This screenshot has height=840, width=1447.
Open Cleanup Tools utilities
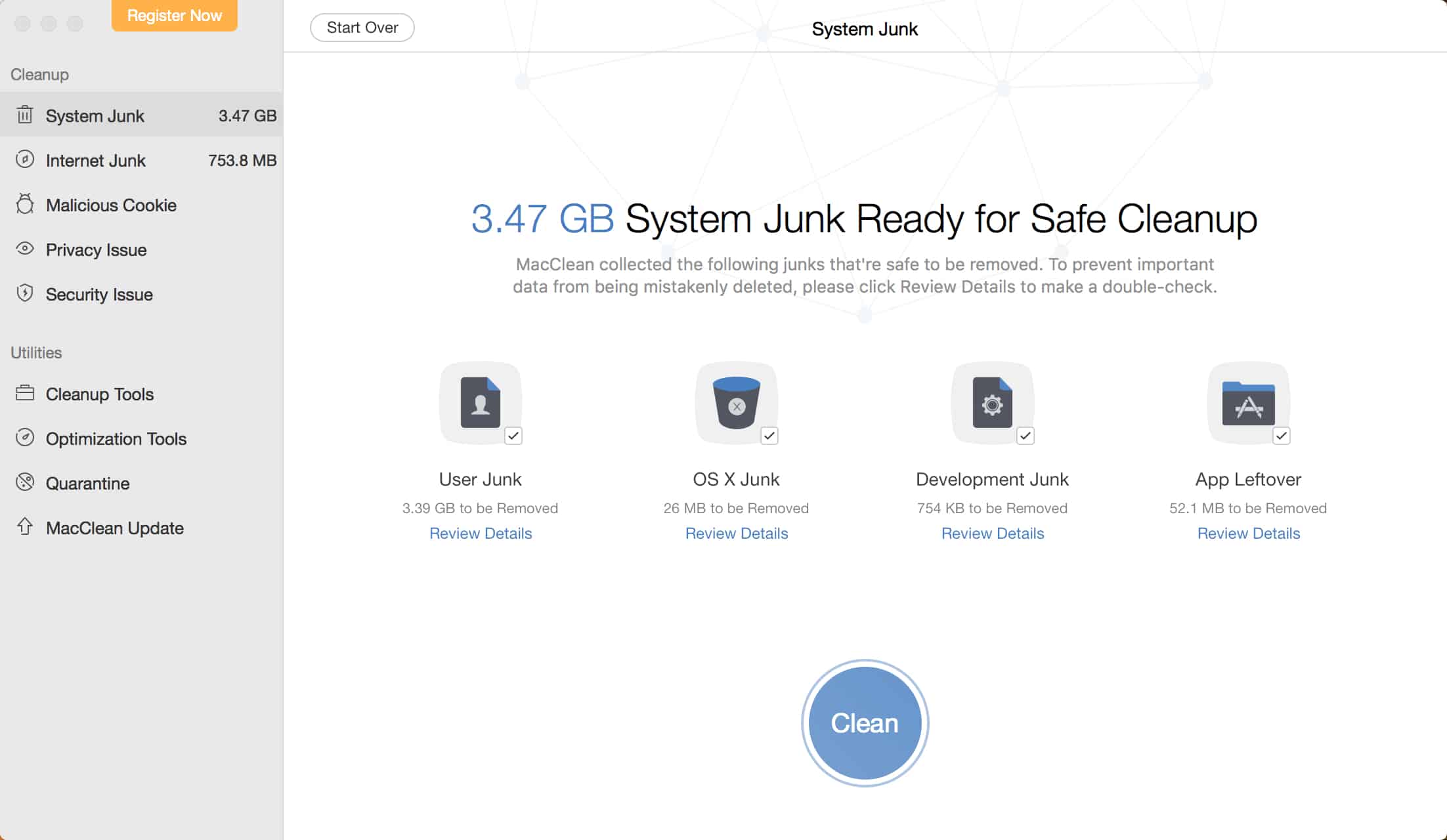[x=141, y=394]
